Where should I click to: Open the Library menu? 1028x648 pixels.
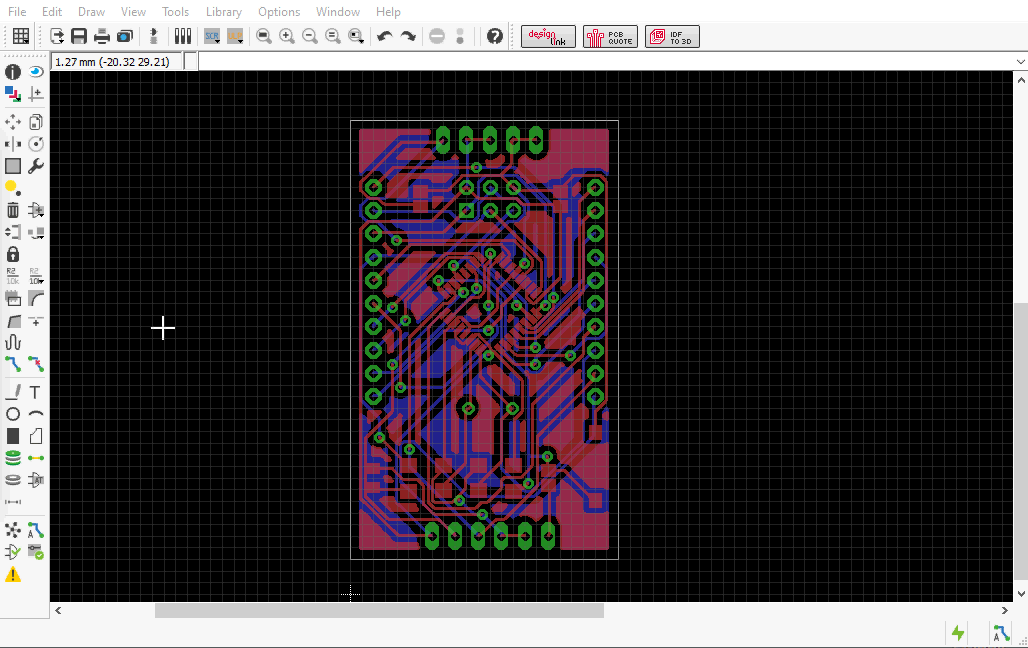click(x=223, y=11)
